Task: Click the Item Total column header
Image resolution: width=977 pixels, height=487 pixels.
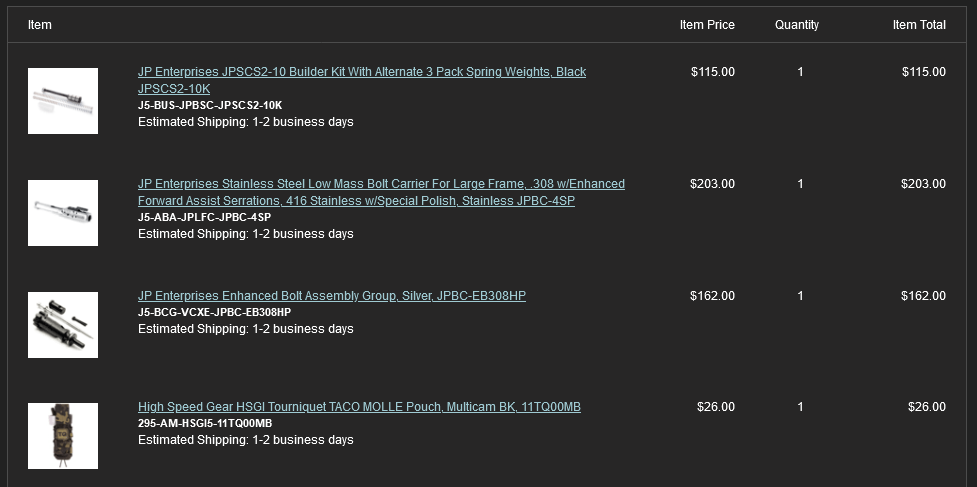Action: click(919, 25)
